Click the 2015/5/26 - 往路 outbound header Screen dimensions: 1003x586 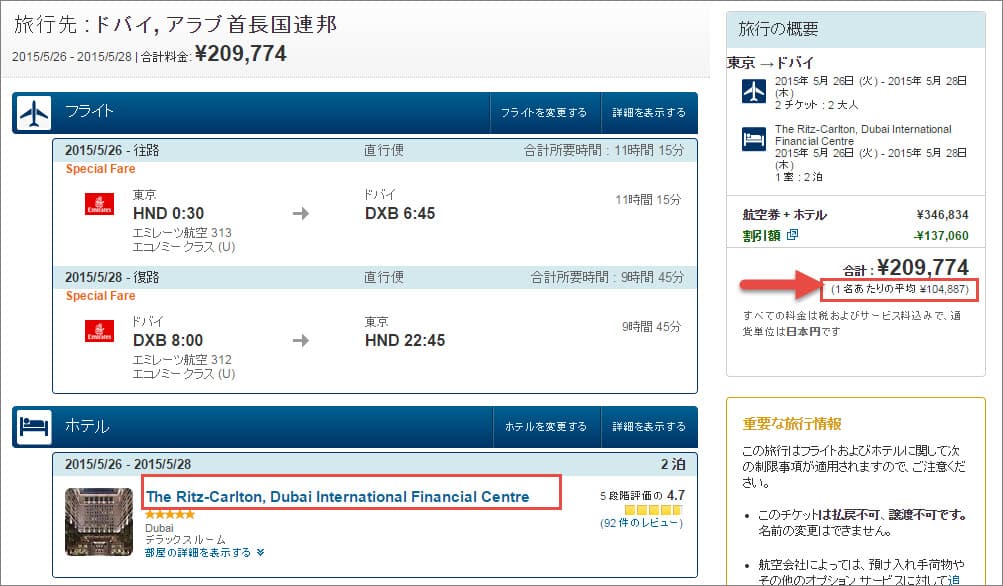click(x=112, y=150)
